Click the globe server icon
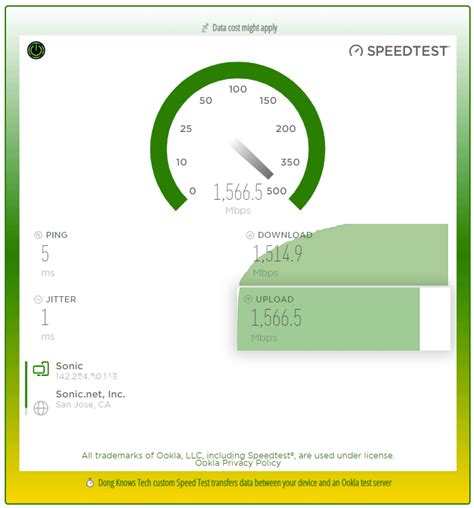This screenshot has height=508, width=474. coord(41,408)
